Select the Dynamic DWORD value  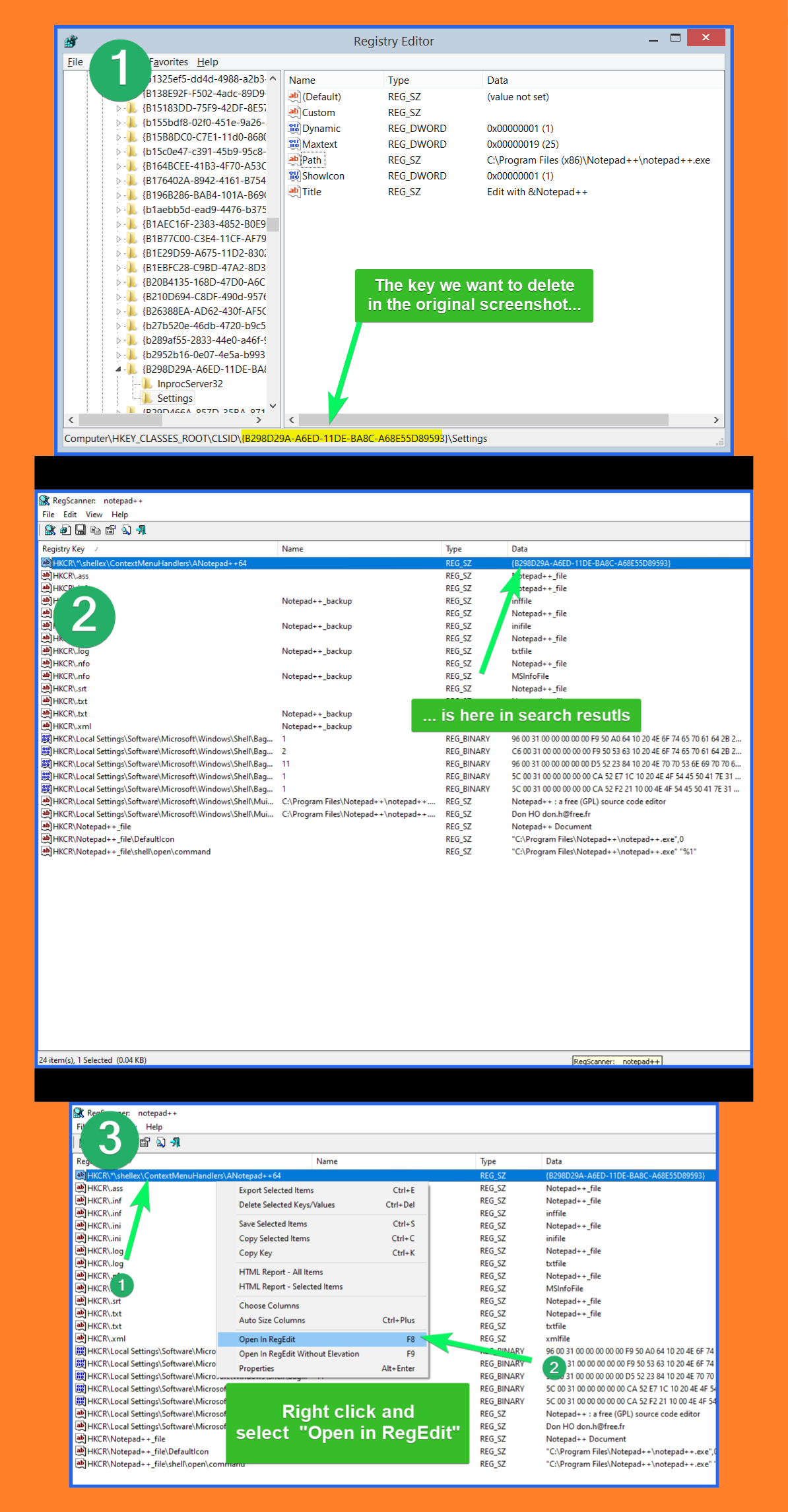(321, 129)
